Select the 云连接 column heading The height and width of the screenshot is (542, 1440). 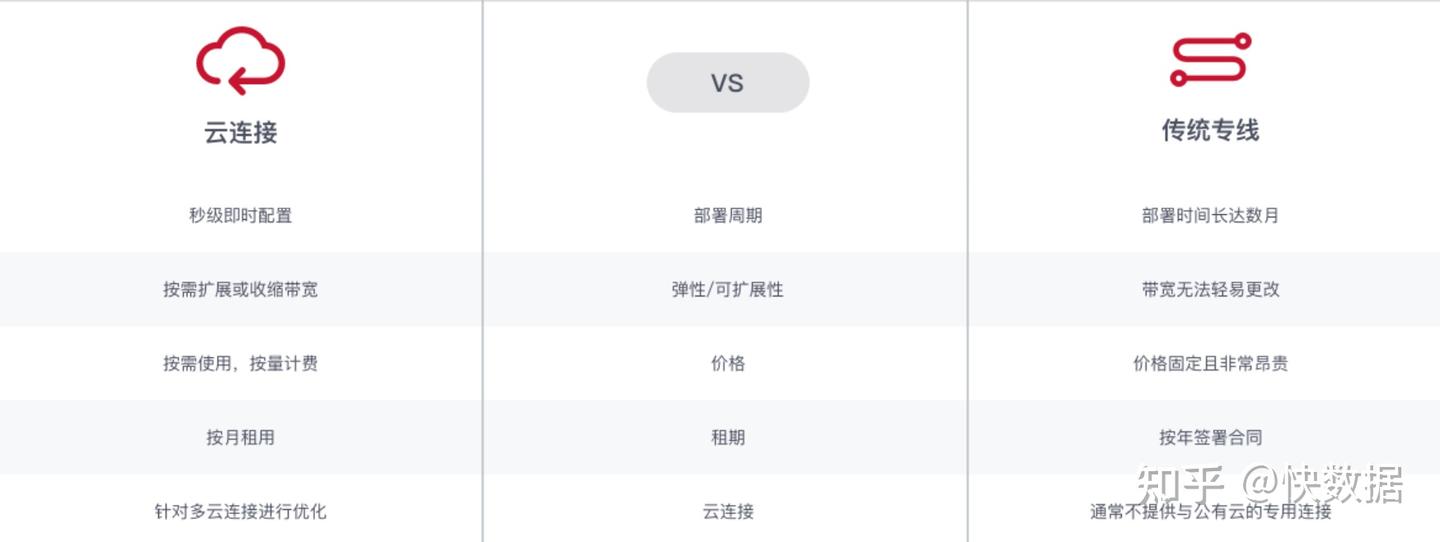(240, 132)
